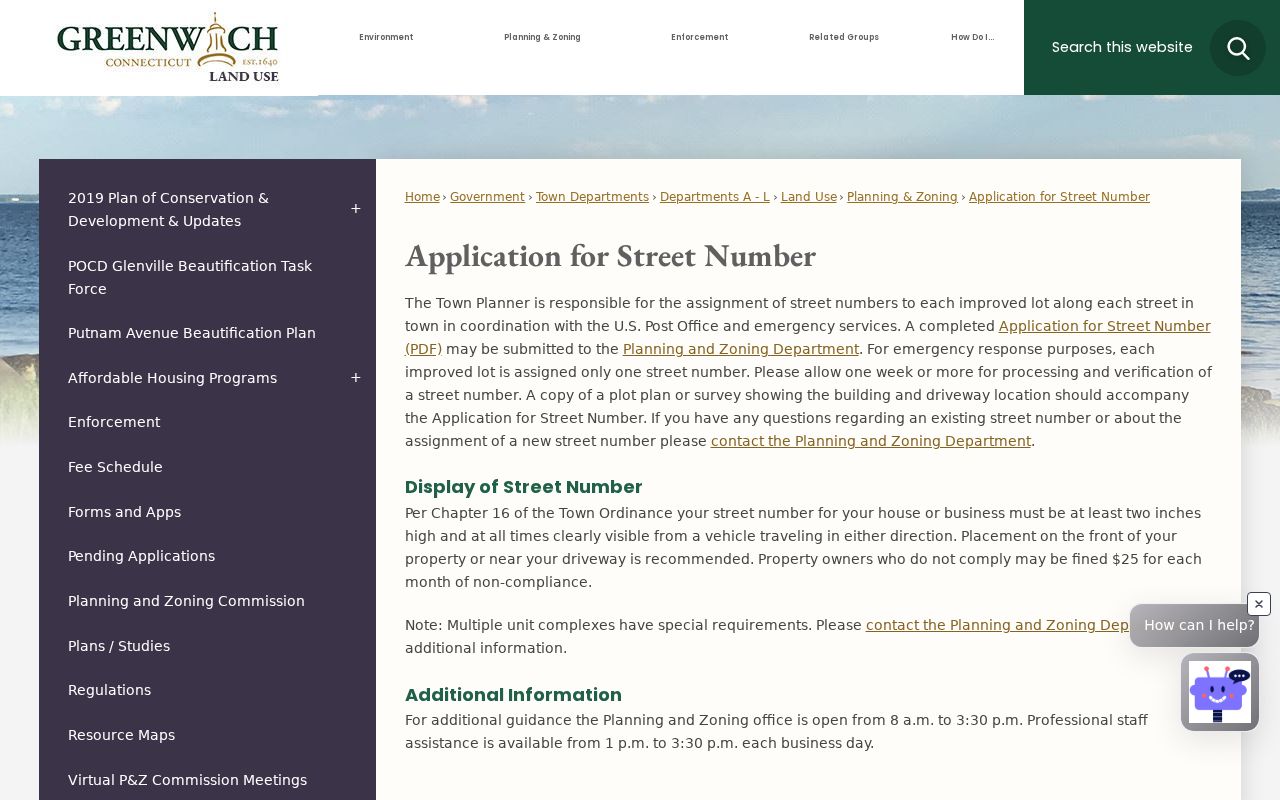Open the Fee Schedule page
Image resolution: width=1280 pixels, height=800 pixels.
(x=115, y=467)
